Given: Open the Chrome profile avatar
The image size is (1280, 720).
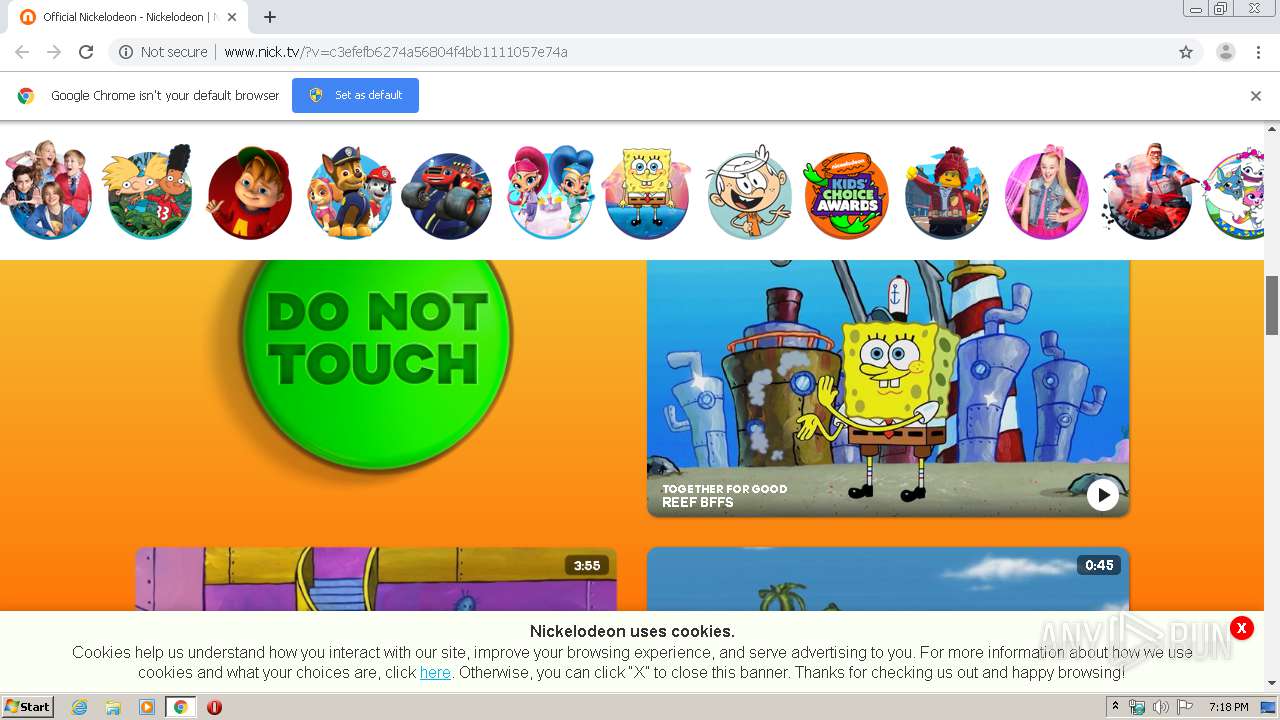Looking at the screenshot, I should tap(1226, 52).
